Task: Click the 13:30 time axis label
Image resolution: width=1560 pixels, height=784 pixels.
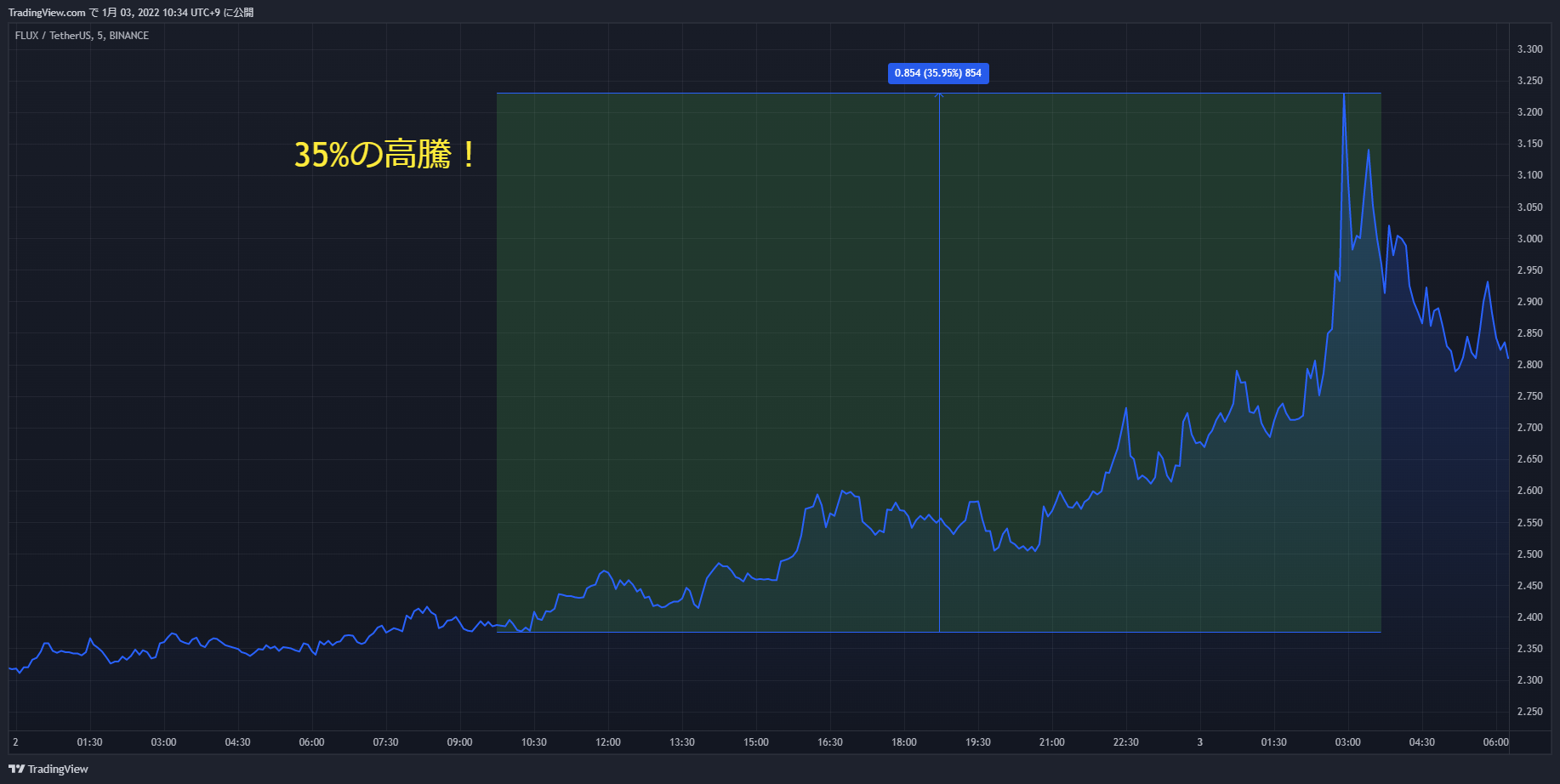Action: (x=681, y=742)
